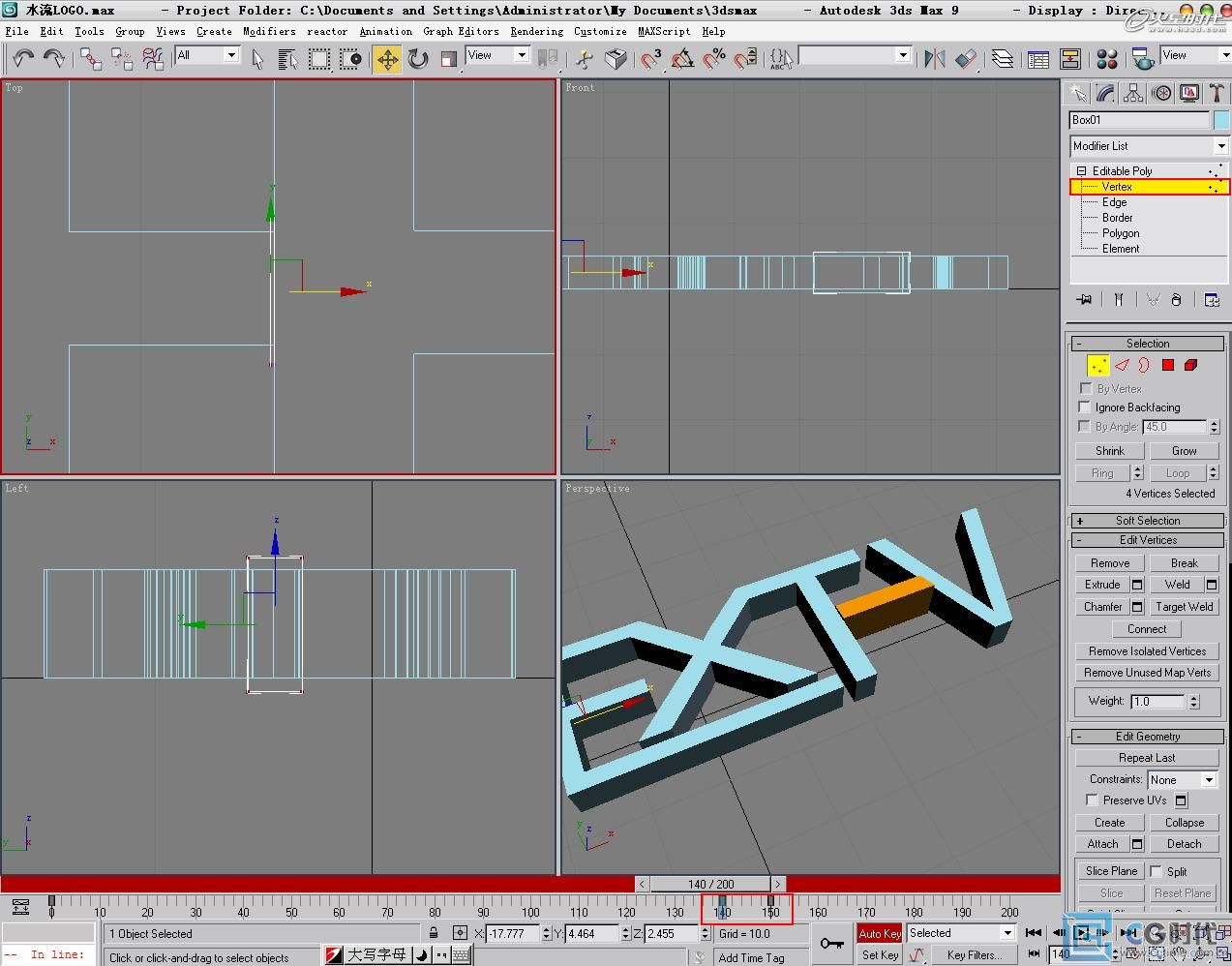Open the Select by Name list icon
The width and height of the screenshot is (1232, 966).
pos(287,59)
